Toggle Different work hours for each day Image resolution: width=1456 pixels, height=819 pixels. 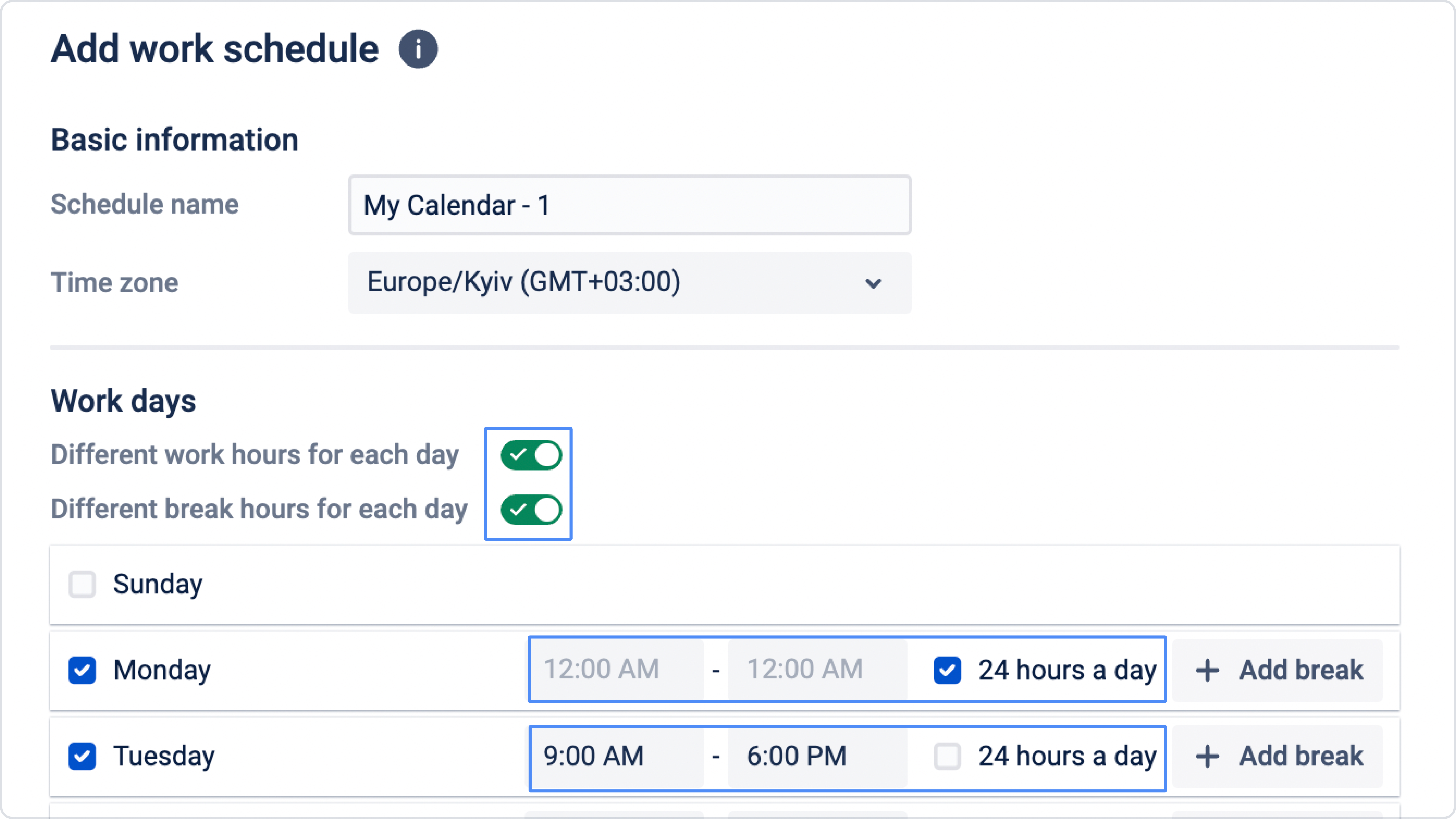coord(531,455)
